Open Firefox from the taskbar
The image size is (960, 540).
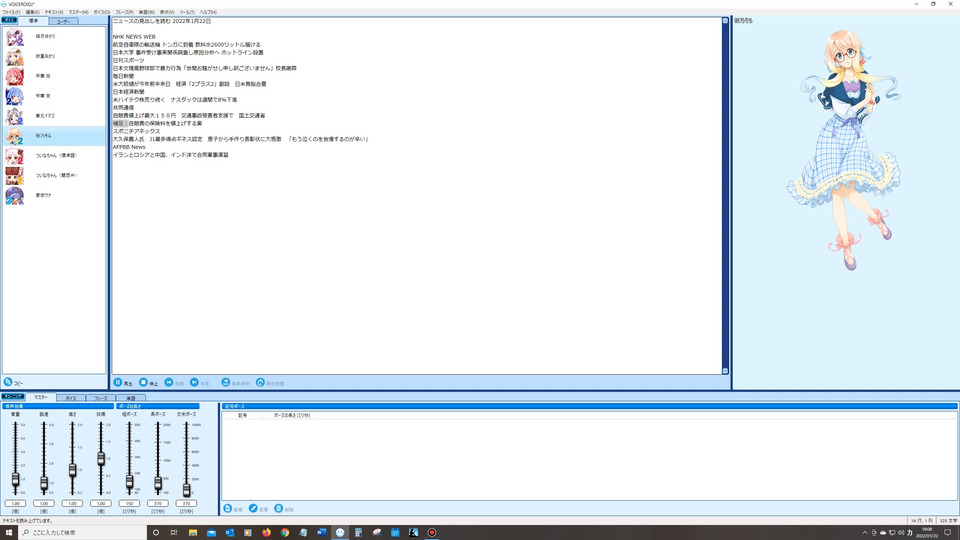[x=266, y=533]
